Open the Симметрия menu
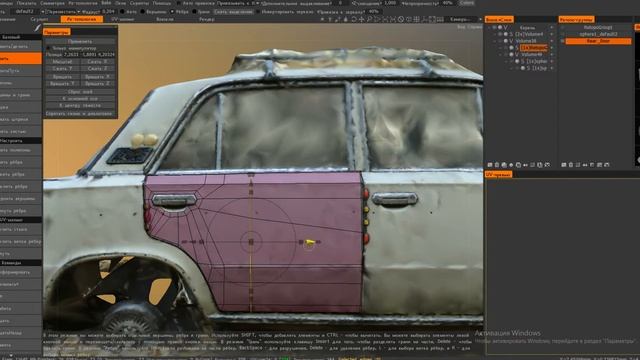Image resolution: width=640 pixels, height=360 pixels. click(x=52, y=3)
